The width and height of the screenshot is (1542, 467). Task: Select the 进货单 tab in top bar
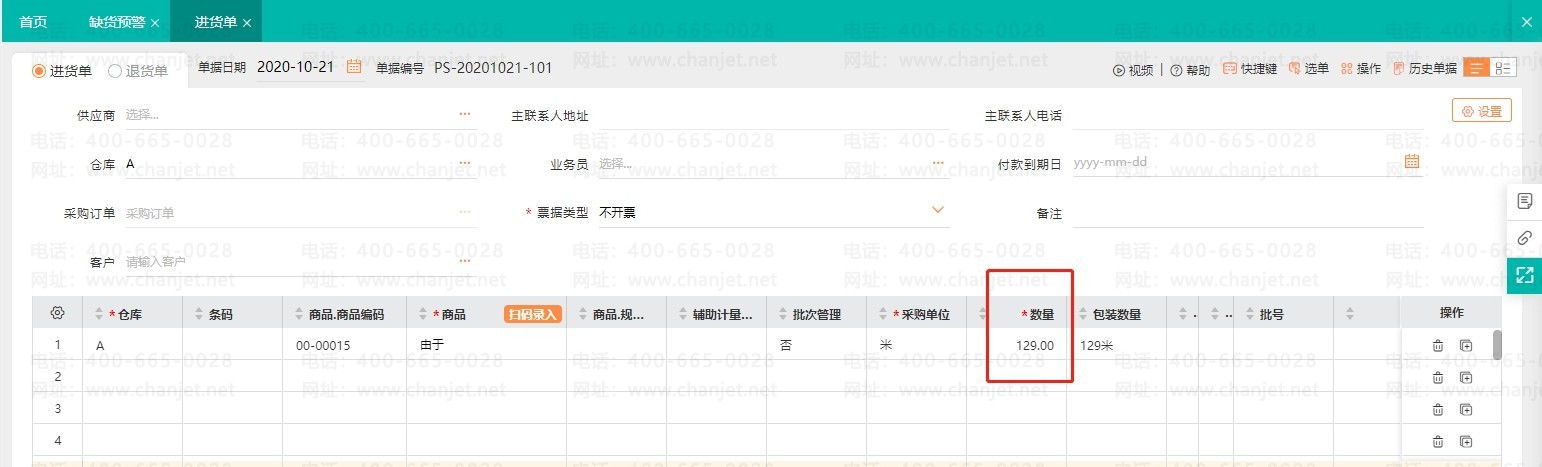[215, 21]
